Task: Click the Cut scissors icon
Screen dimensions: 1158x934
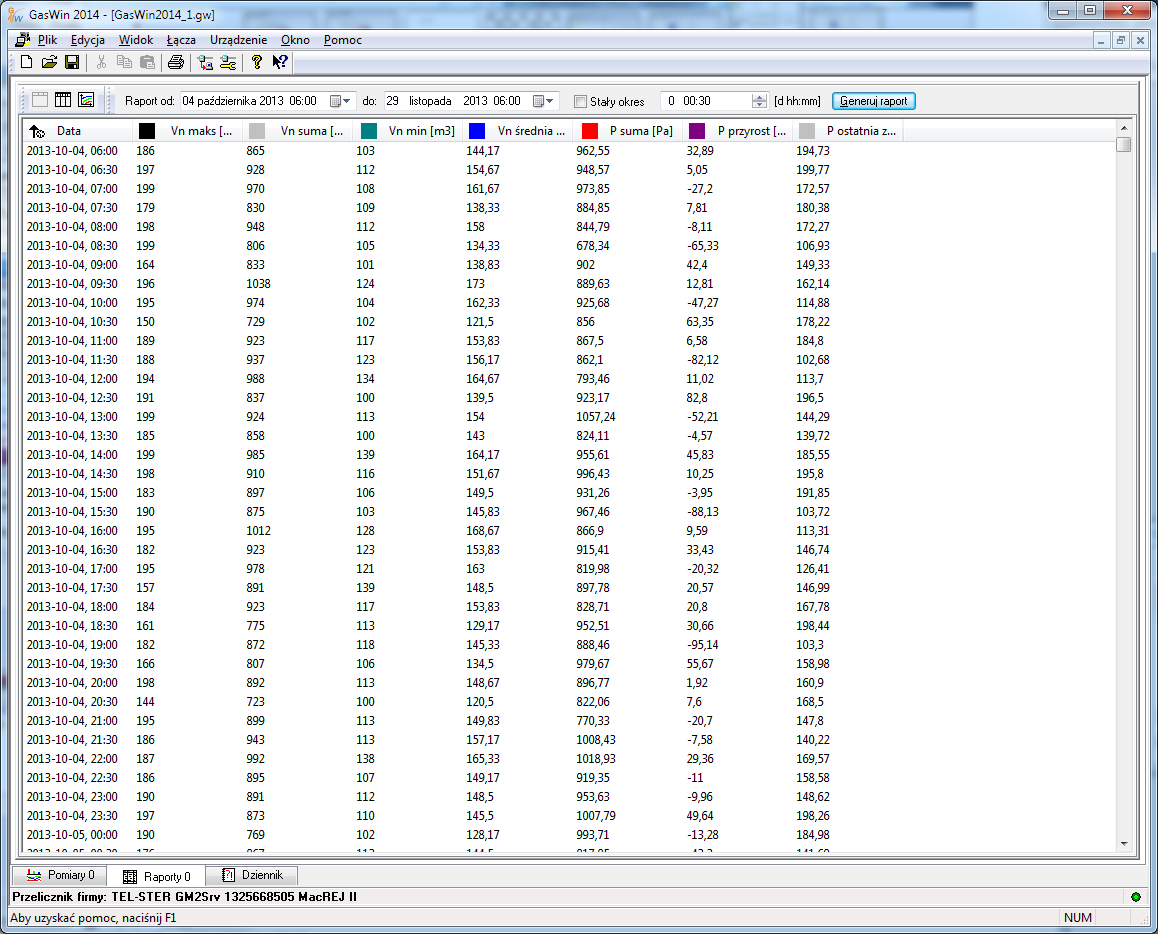Action: click(101, 63)
